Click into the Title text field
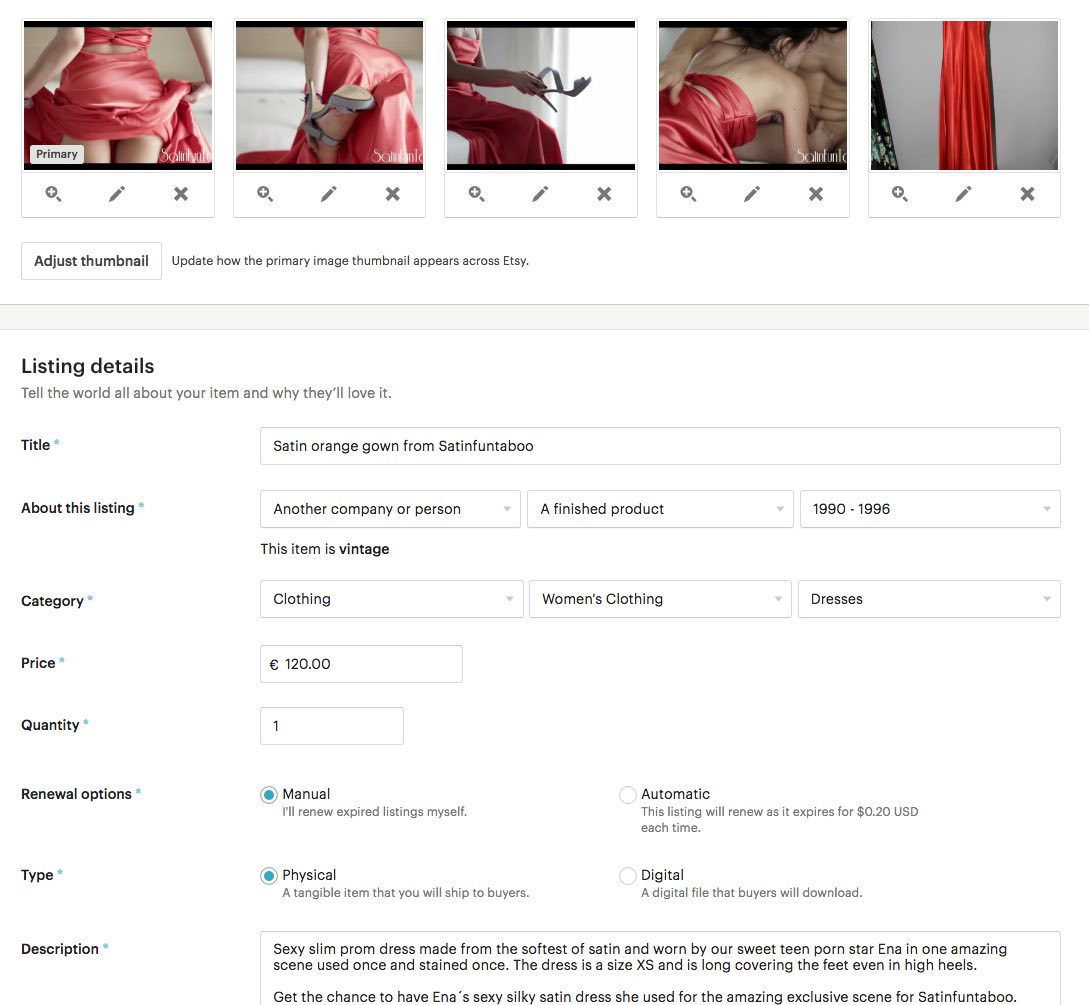This screenshot has height=1005, width=1089. (x=660, y=446)
